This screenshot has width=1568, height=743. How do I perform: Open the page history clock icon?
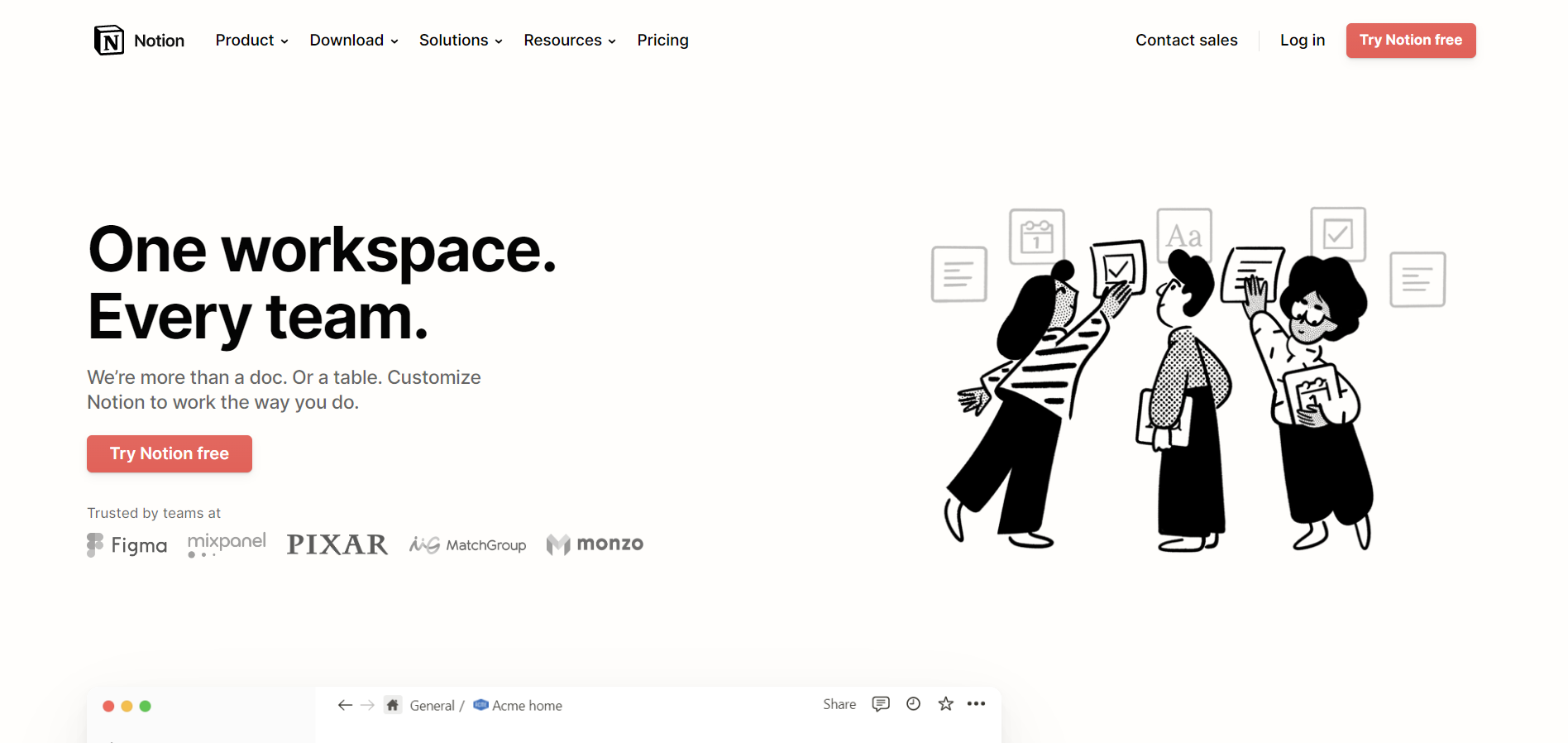pos(913,703)
